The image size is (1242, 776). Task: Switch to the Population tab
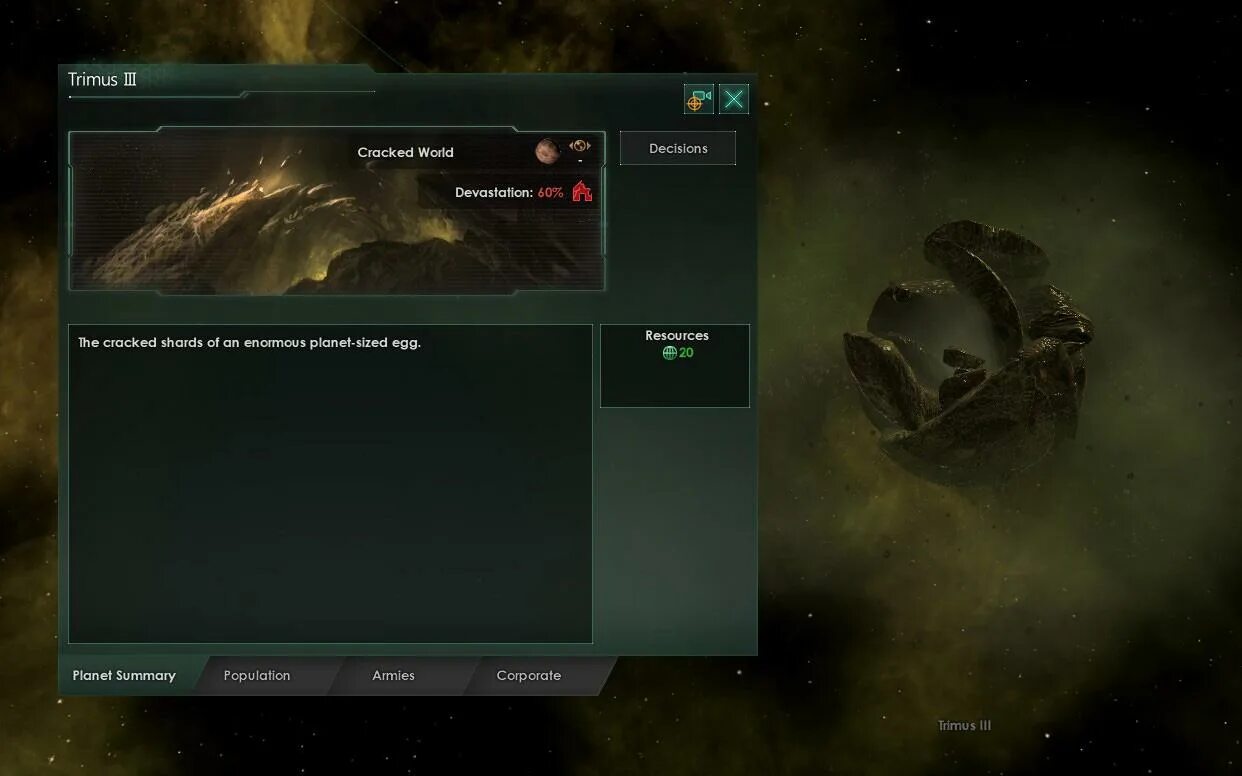(x=257, y=675)
